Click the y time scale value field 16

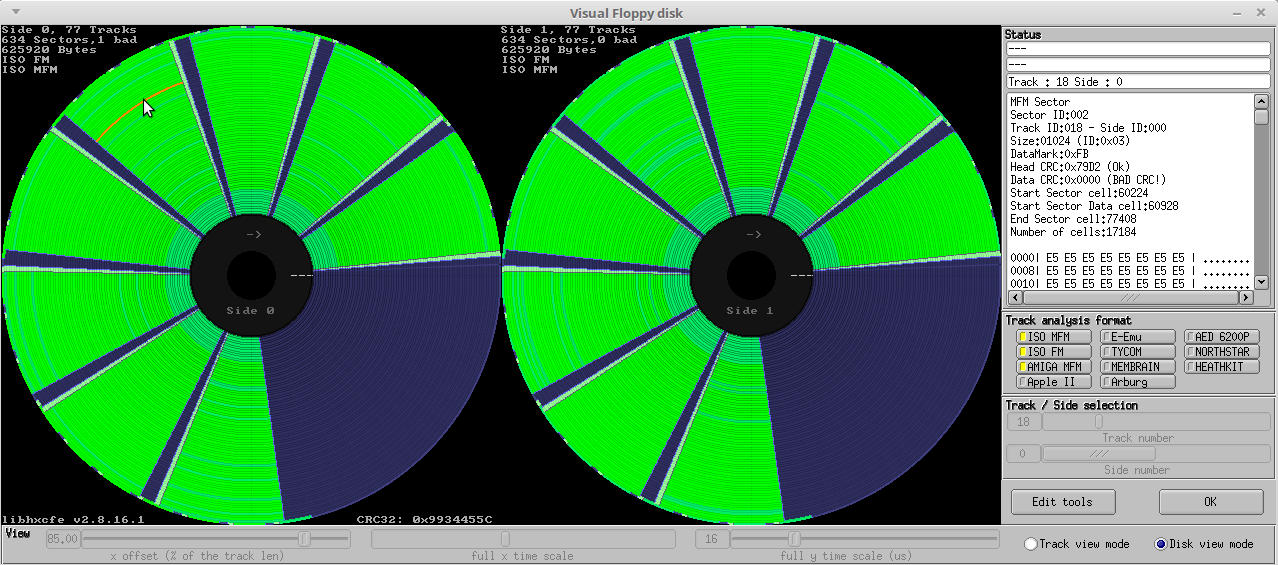(712, 539)
